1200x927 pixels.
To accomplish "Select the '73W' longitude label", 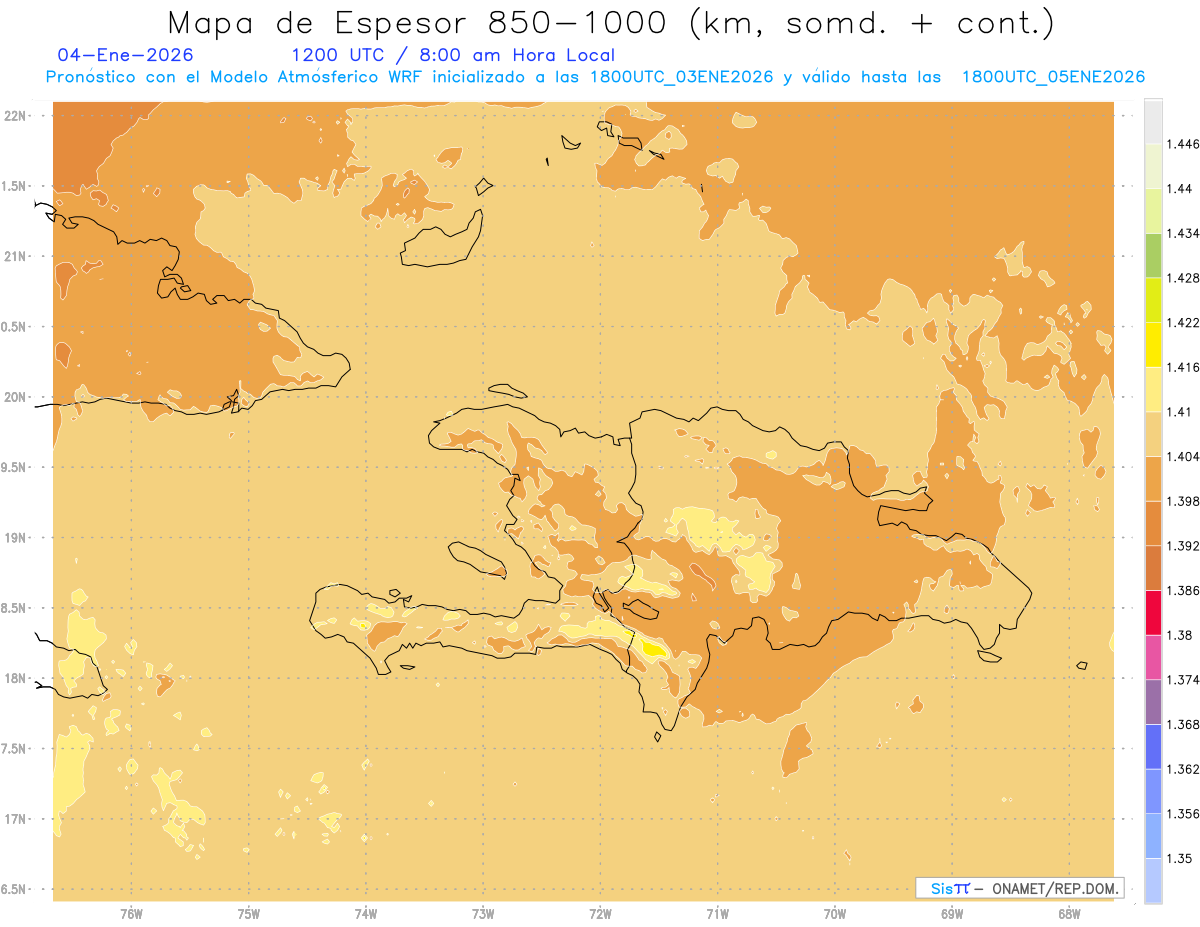I will click(483, 913).
